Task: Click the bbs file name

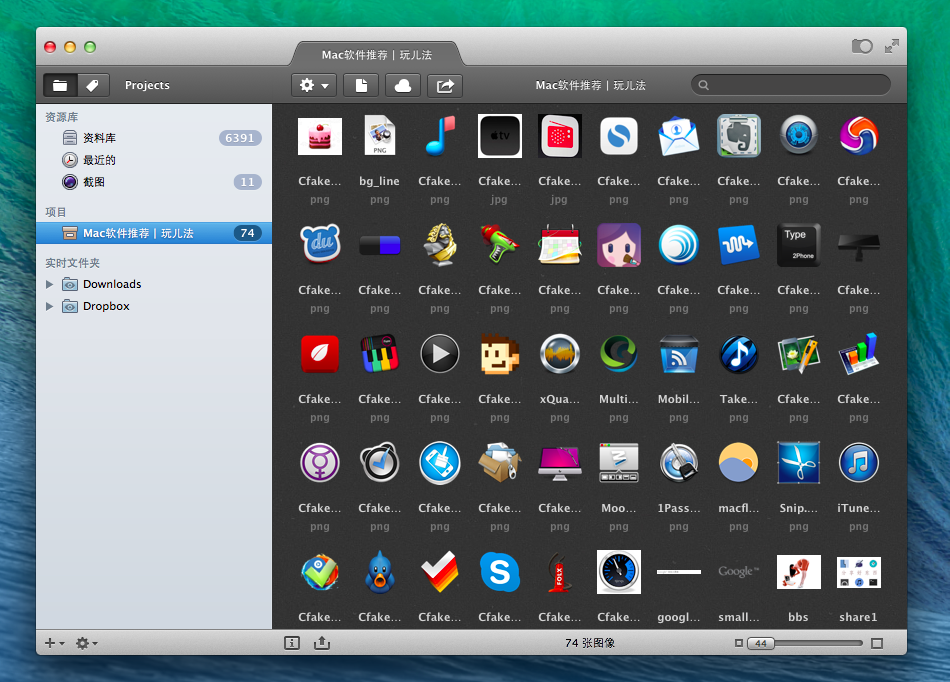Action: 799,617
